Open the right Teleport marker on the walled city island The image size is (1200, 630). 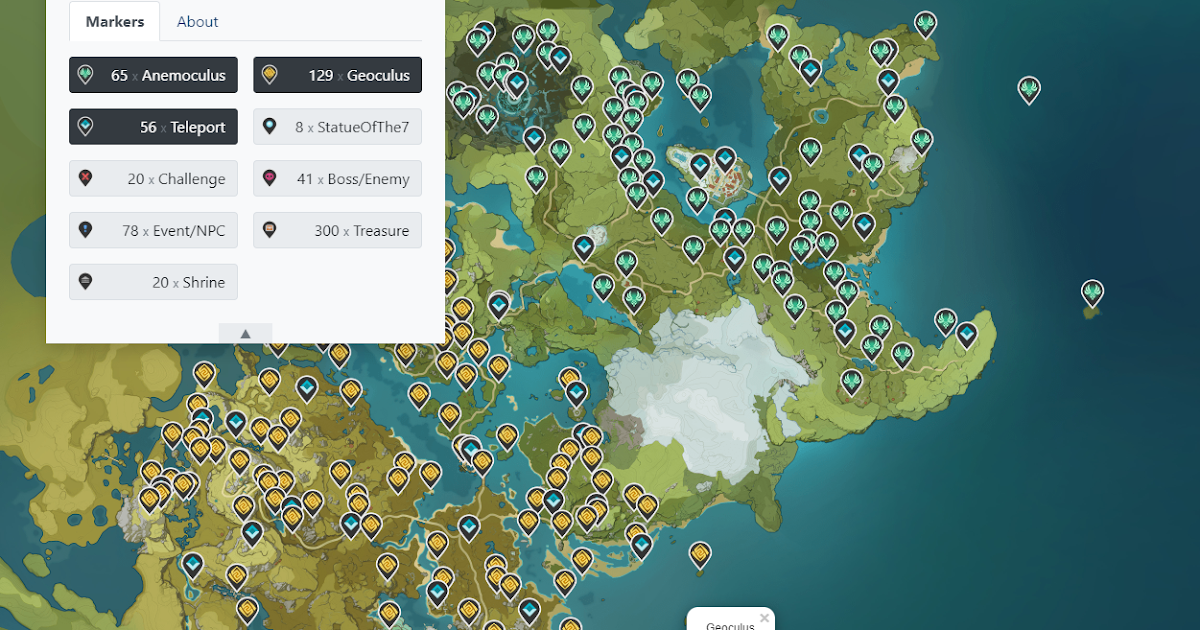725,160
